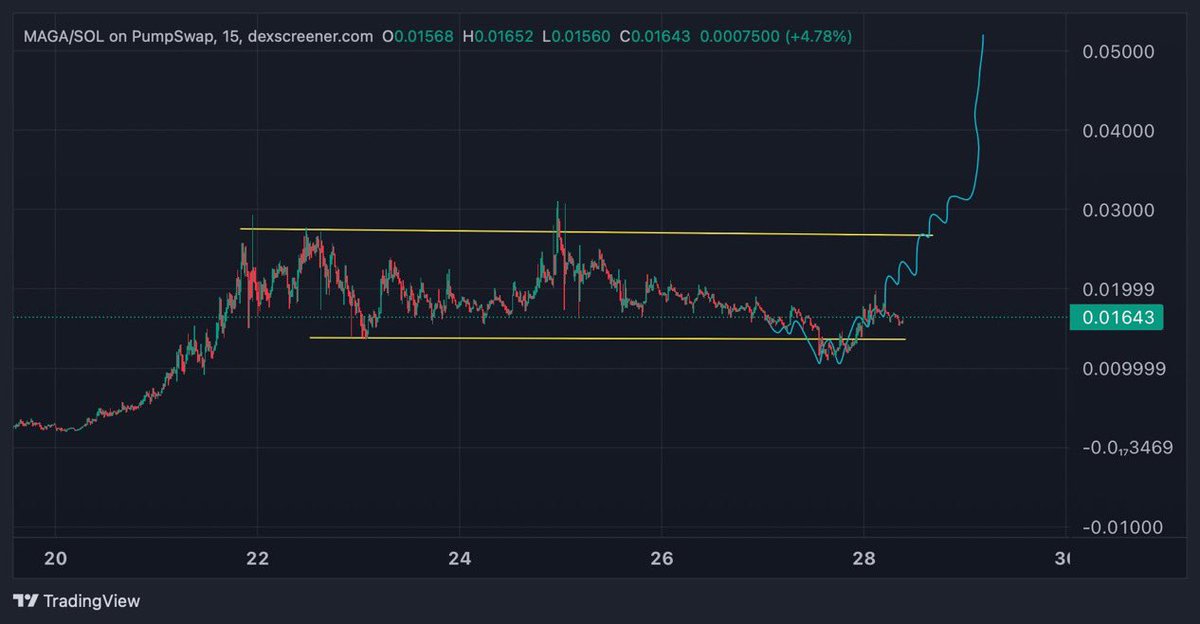Click the date label 22 on time axis
This screenshot has height=624, width=1200.
(258, 559)
